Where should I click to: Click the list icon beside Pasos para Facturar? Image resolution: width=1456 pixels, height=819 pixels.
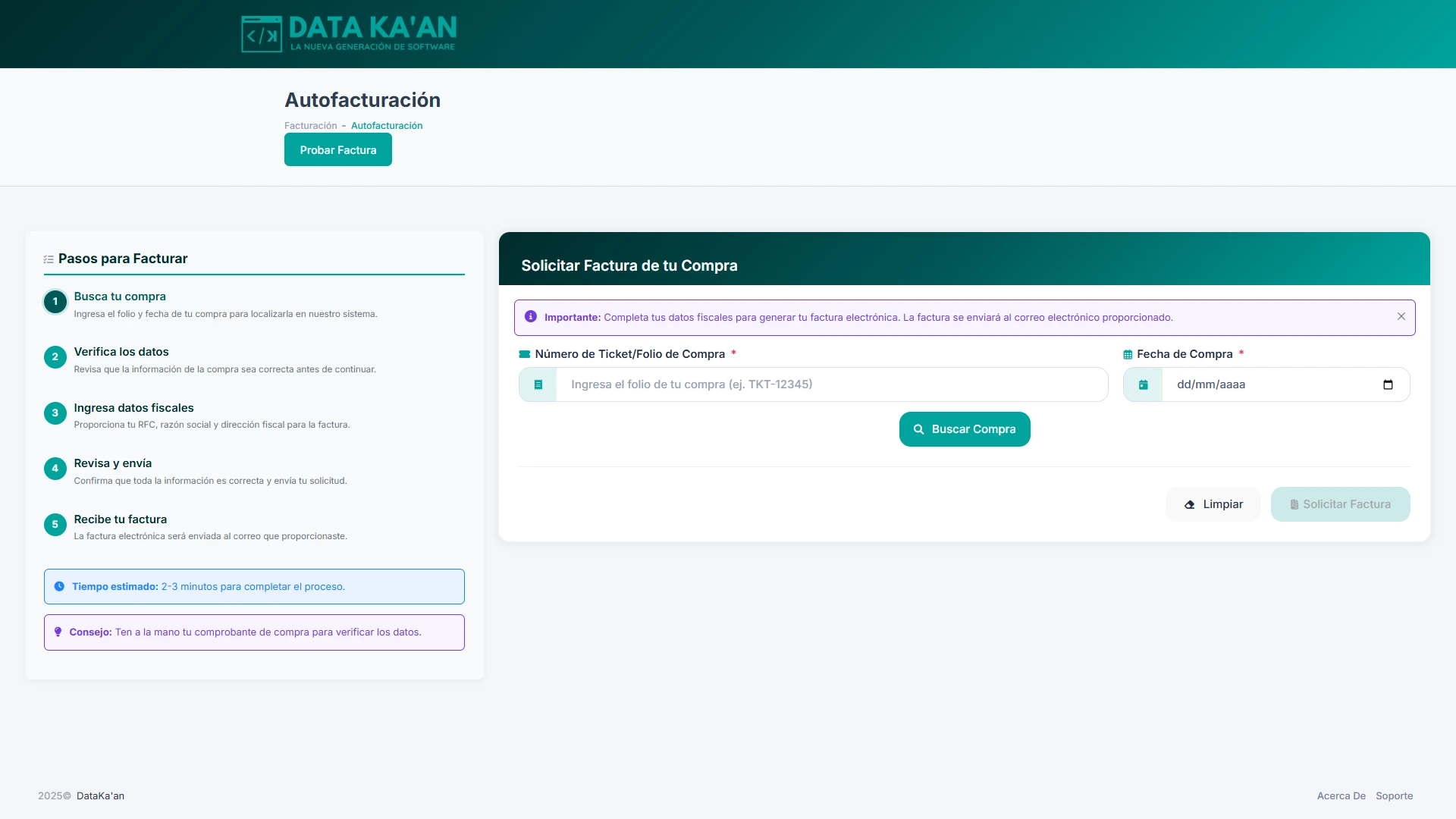[49, 259]
